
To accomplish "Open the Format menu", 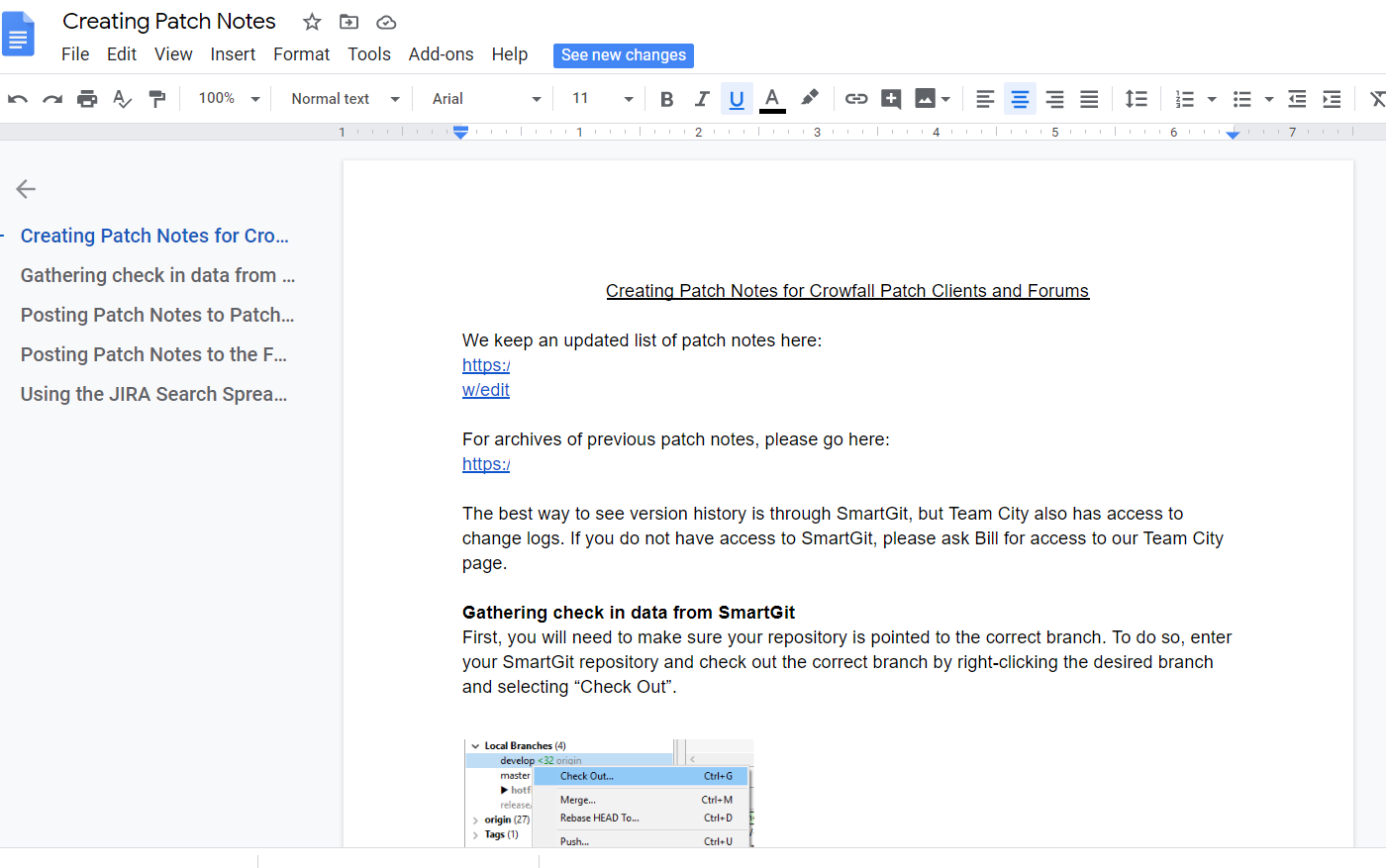I will click(x=301, y=54).
